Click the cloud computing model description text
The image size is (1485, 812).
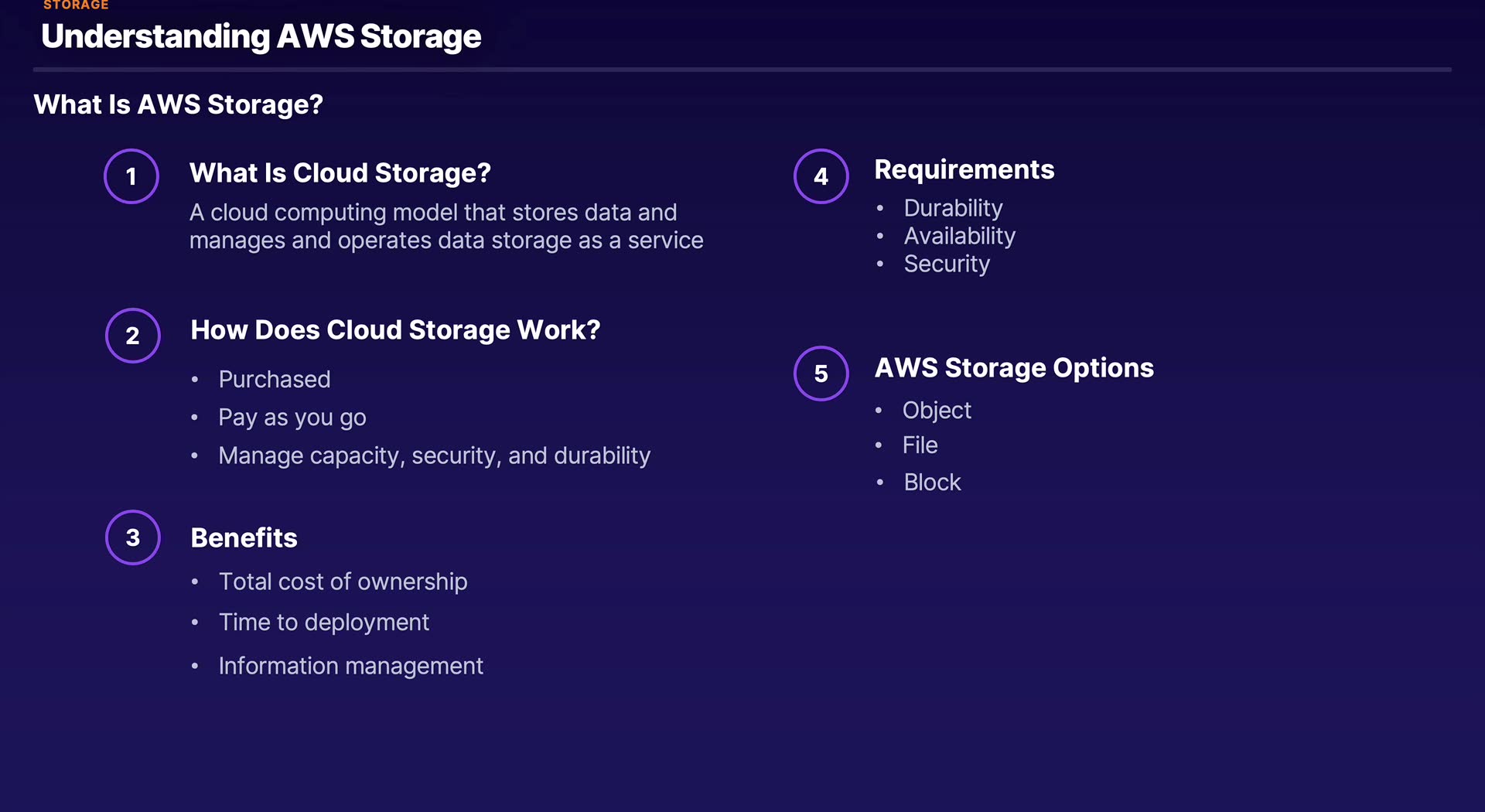click(x=446, y=226)
